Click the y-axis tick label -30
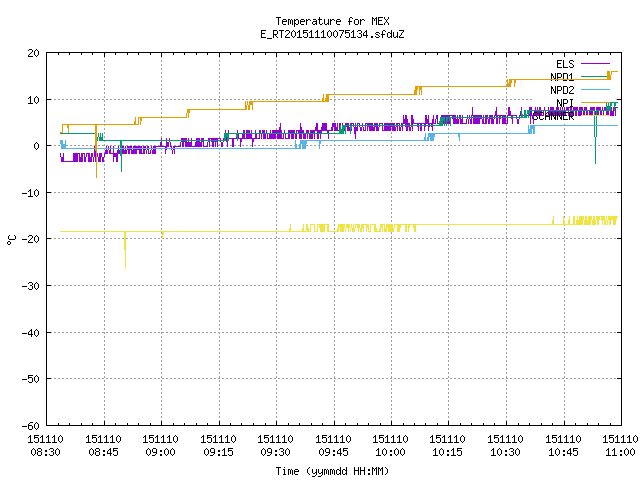The height and width of the screenshot is (480, 640). click(31, 286)
